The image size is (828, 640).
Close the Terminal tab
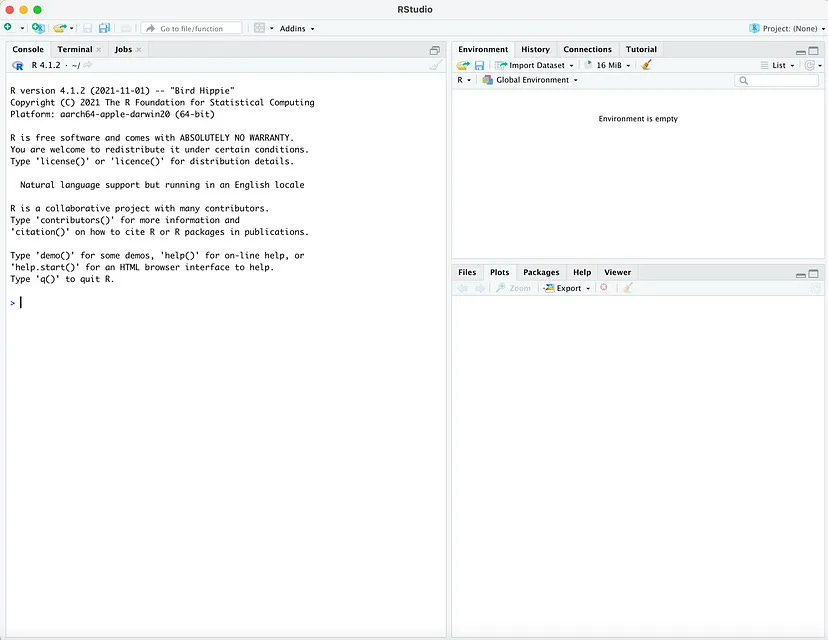pos(99,50)
